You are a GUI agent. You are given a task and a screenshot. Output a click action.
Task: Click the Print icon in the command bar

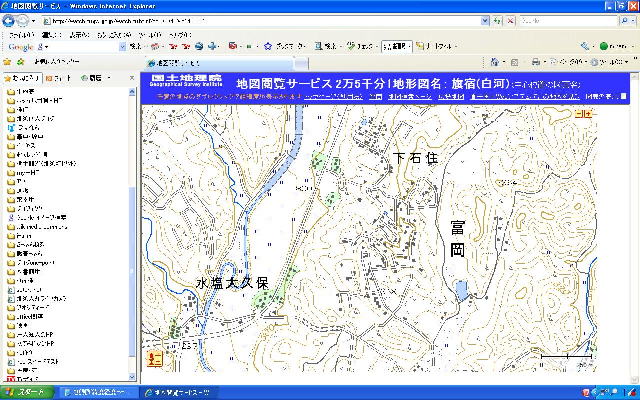(x=536, y=62)
